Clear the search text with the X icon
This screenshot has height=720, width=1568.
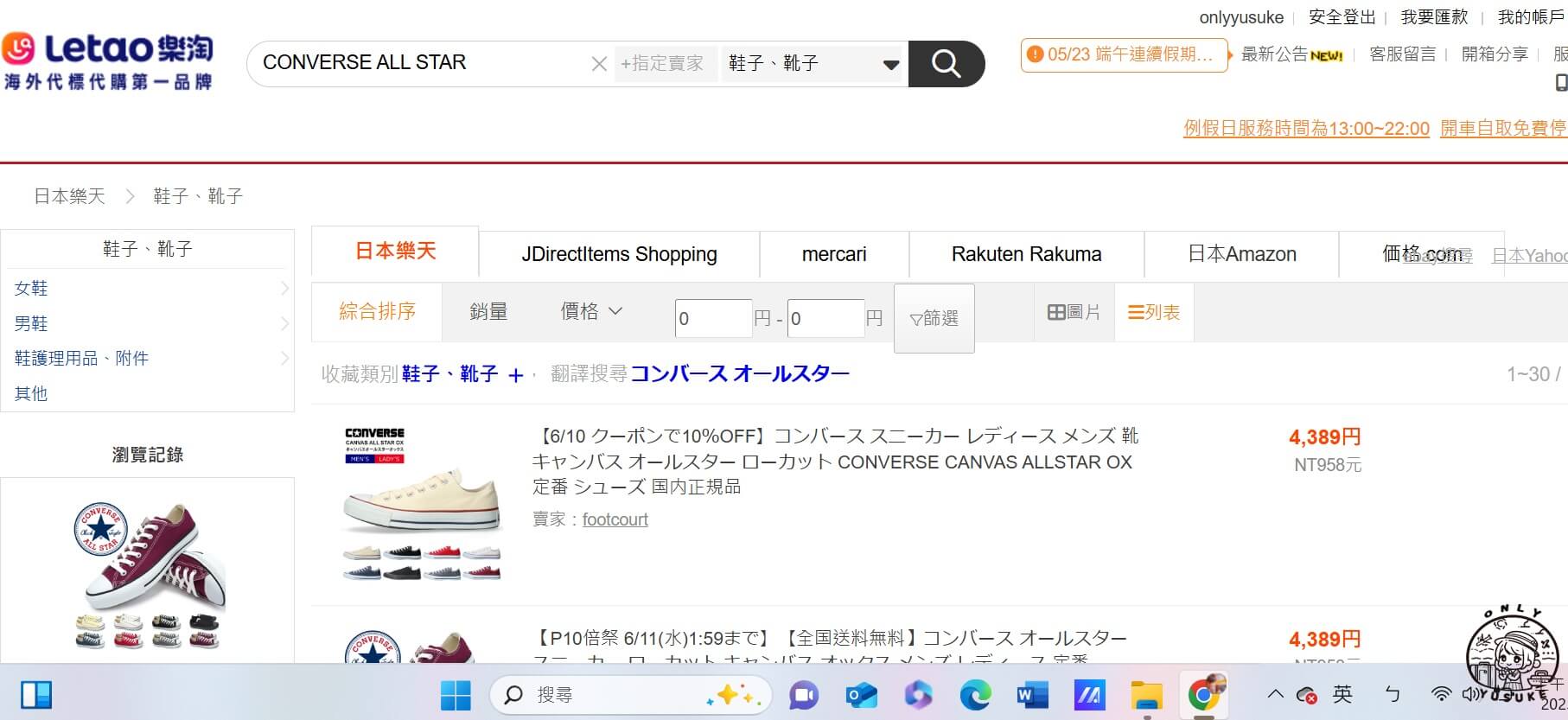pos(599,64)
